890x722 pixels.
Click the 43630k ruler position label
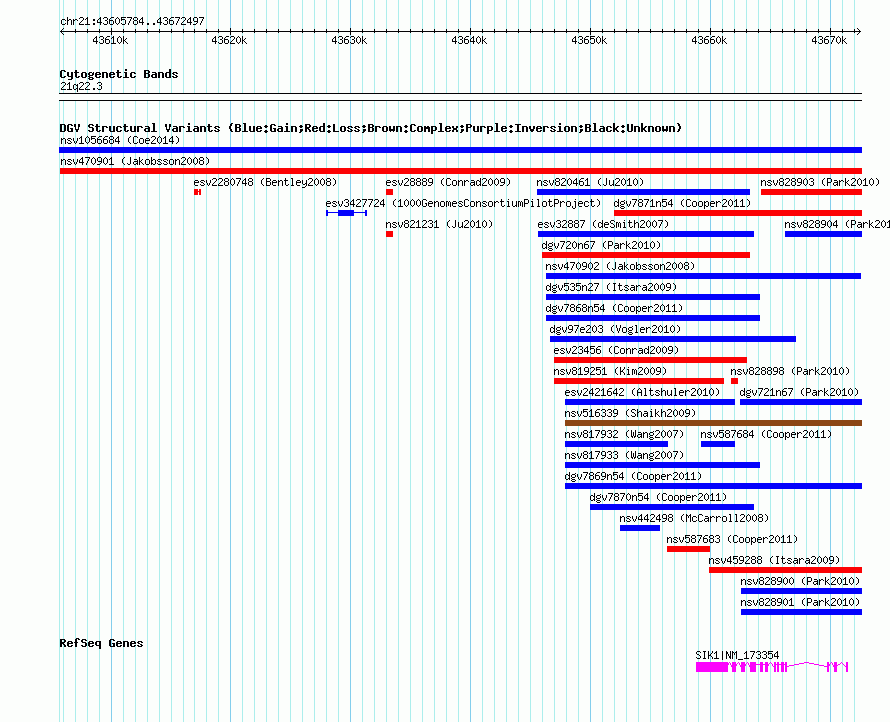(x=349, y=40)
